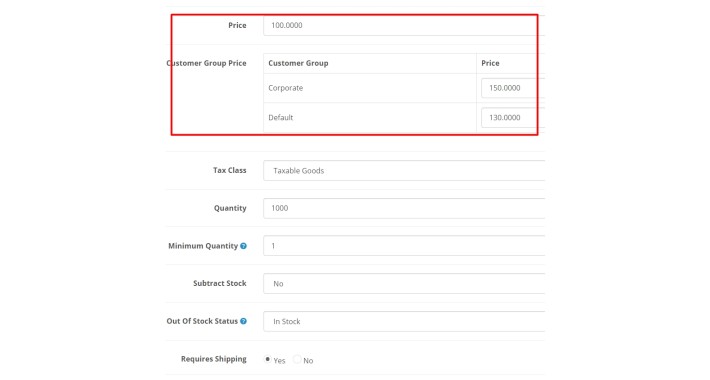Open the Subtract Stock dropdown
710x380 pixels.
404,284
